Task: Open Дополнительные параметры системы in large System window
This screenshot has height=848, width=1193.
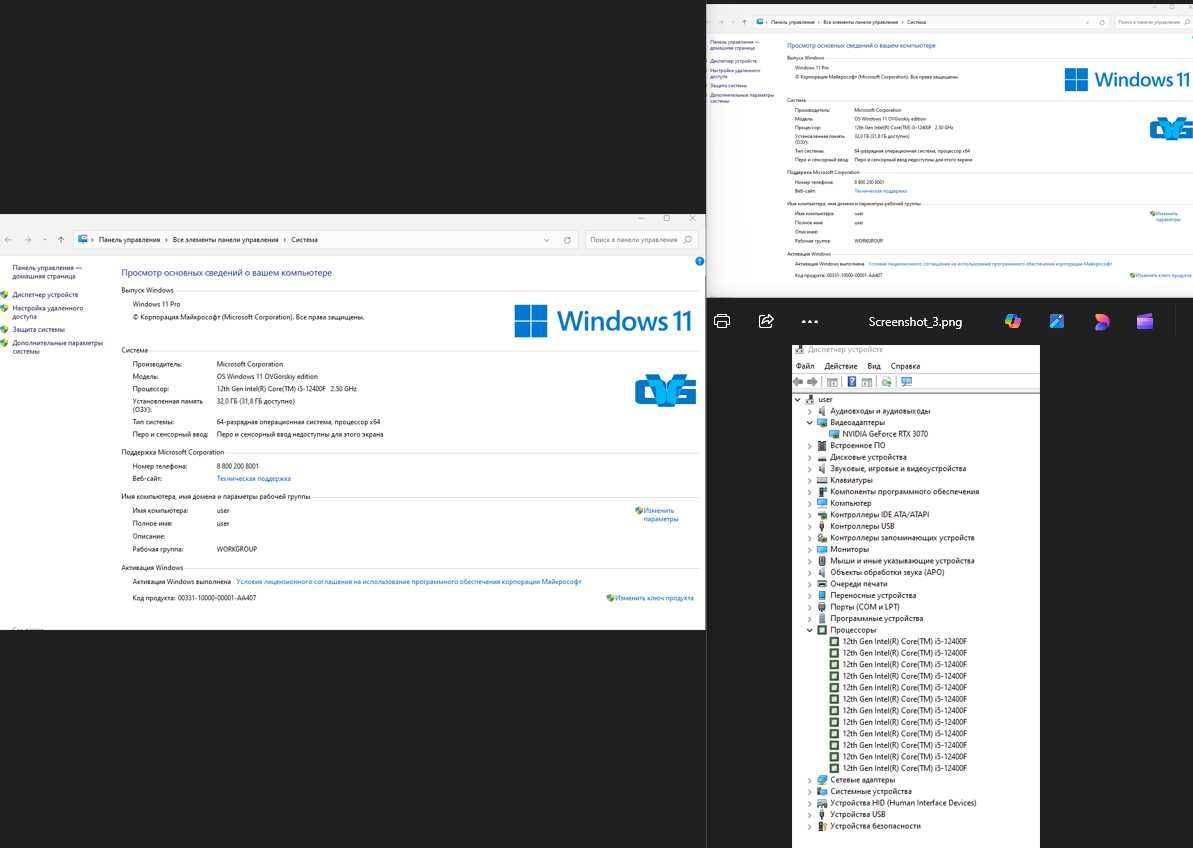Action: click(57, 347)
